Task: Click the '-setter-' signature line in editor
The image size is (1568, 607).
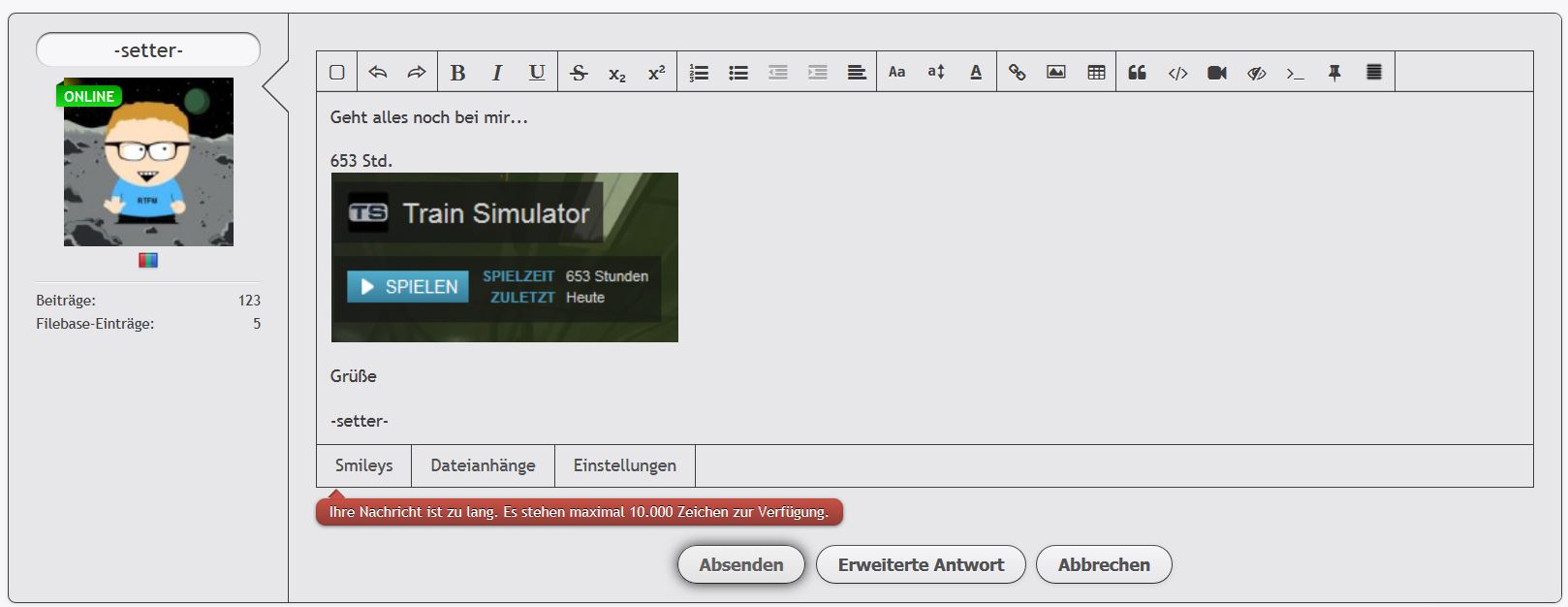Action: point(360,421)
